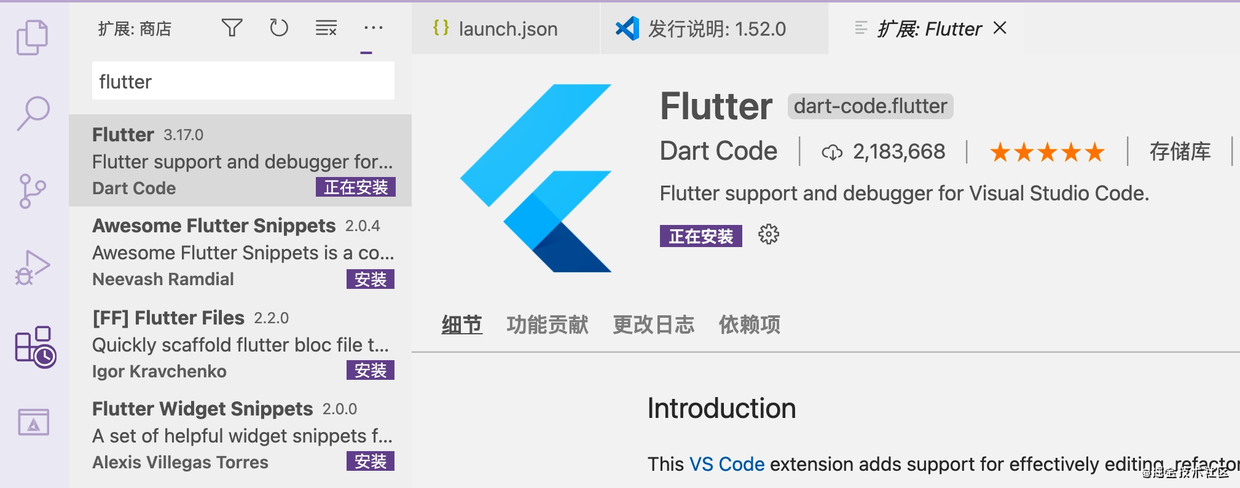
Task: Open the Source Control view
Action: [x=33, y=190]
